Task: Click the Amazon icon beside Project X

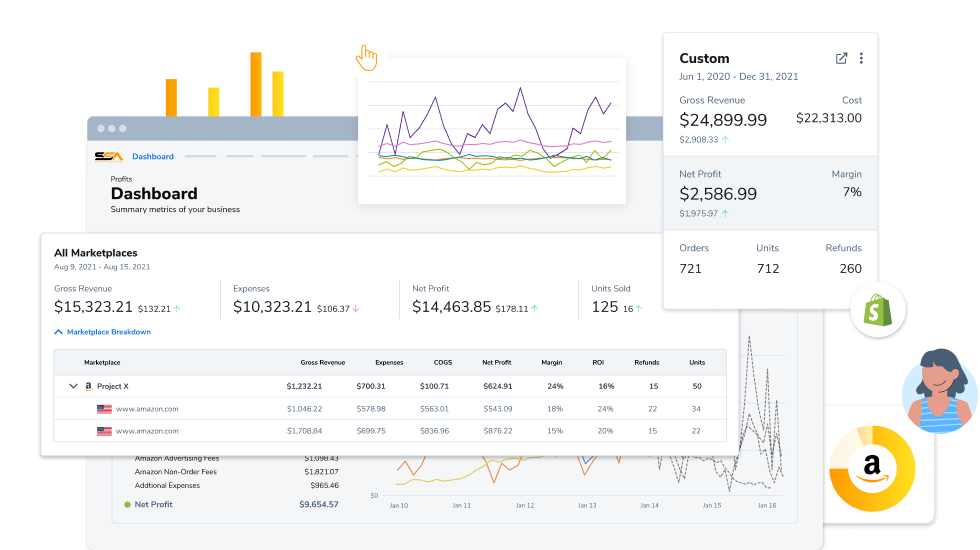Action: (x=88, y=386)
